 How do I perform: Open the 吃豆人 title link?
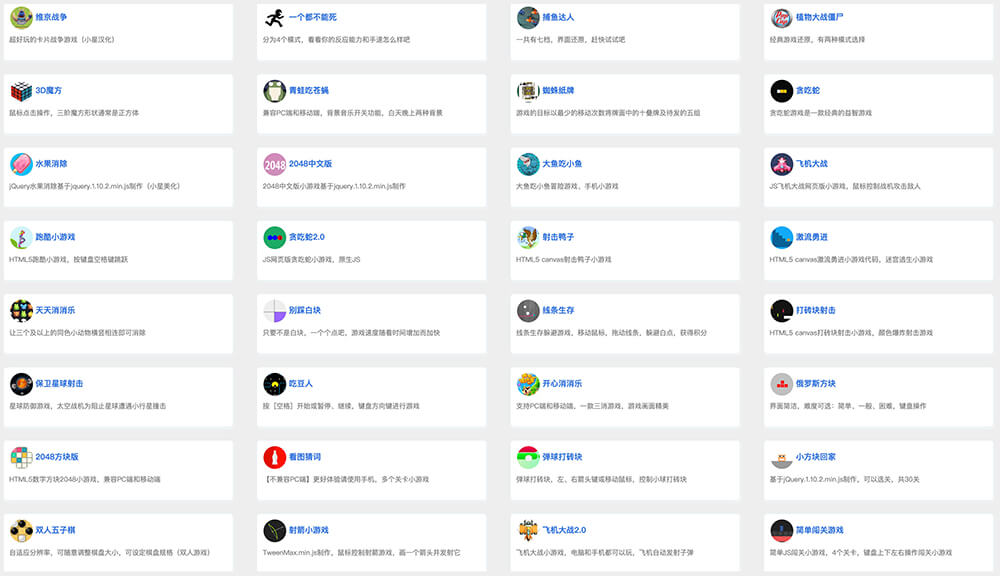[301, 384]
